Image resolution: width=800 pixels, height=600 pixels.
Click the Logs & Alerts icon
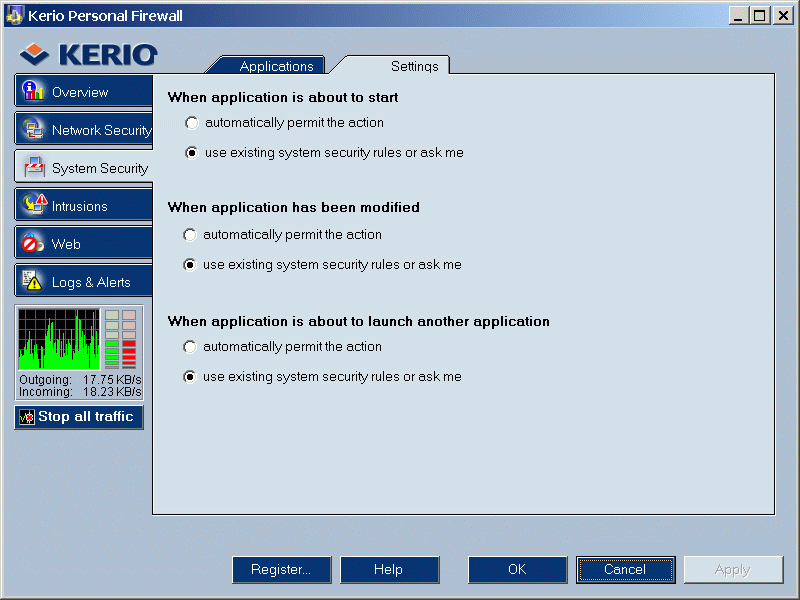tap(32, 281)
